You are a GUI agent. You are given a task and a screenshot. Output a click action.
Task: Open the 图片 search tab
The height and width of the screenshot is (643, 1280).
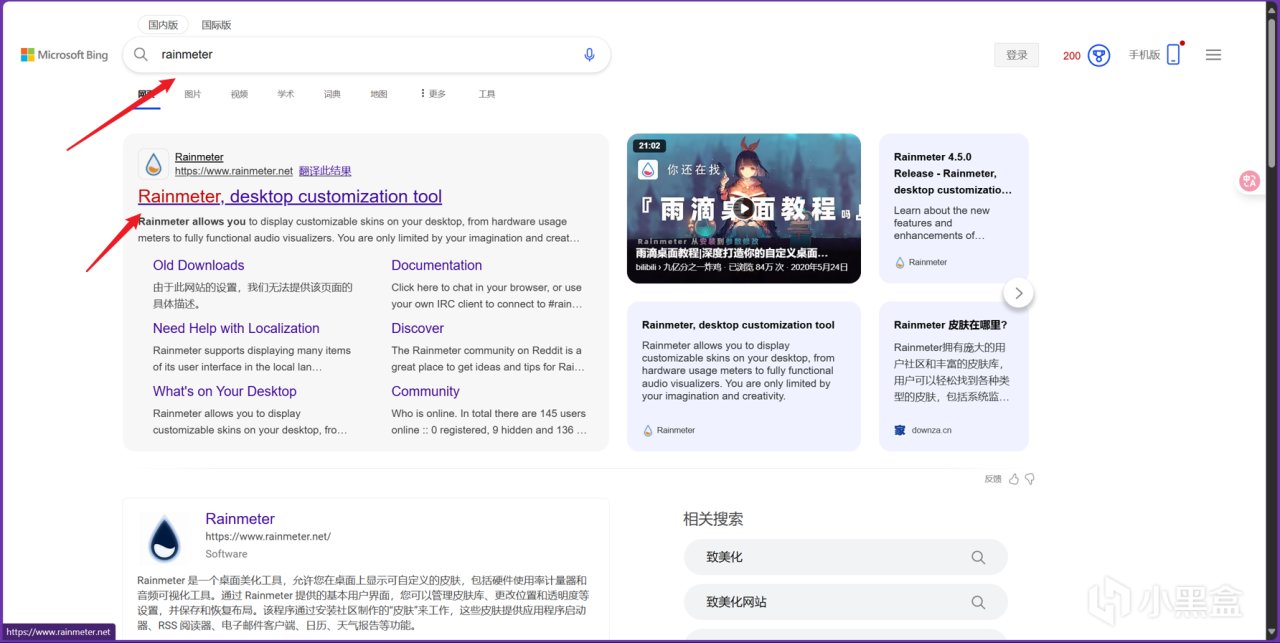click(193, 94)
